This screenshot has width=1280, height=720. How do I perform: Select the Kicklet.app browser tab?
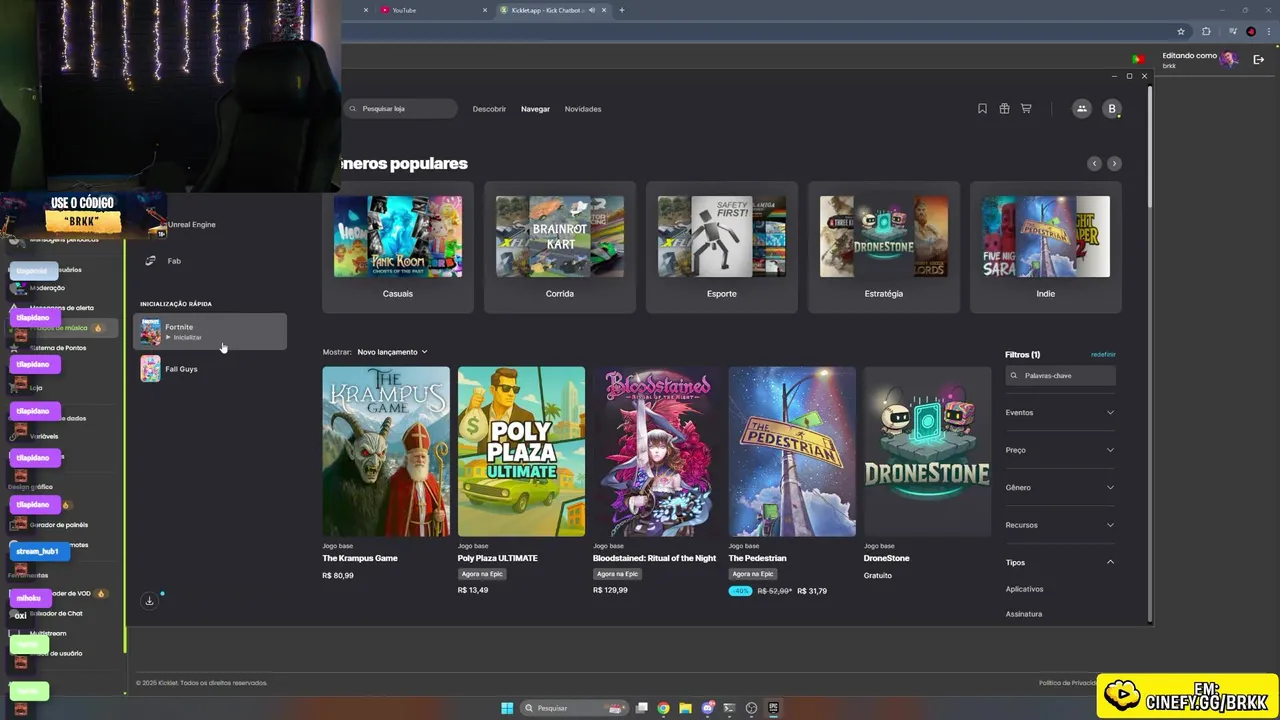(554, 10)
